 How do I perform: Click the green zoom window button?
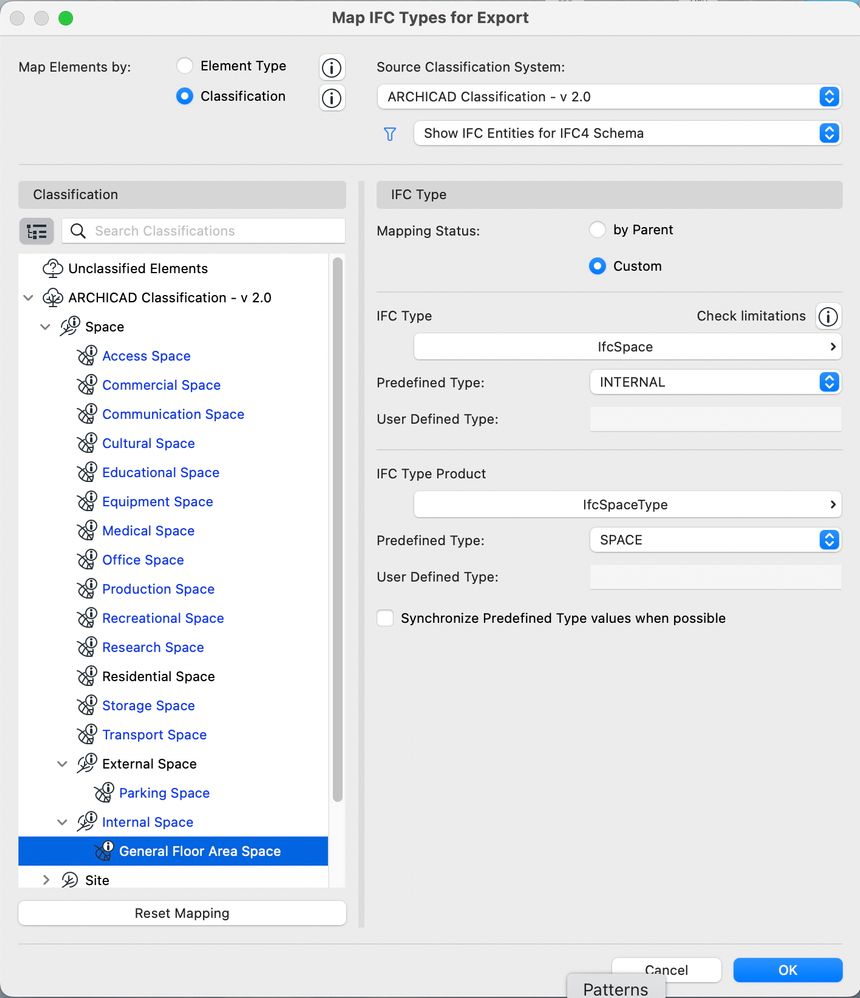(x=66, y=18)
